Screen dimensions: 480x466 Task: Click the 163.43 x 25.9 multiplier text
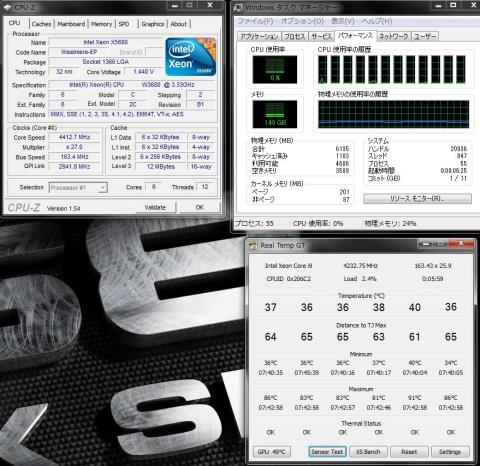point(433,266)
